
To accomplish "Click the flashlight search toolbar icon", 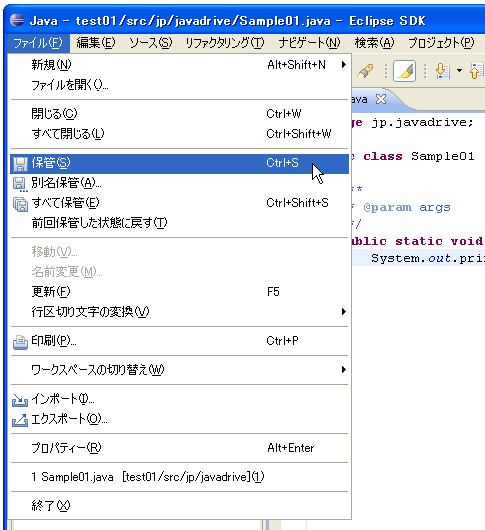I will (x=365, y=71).
